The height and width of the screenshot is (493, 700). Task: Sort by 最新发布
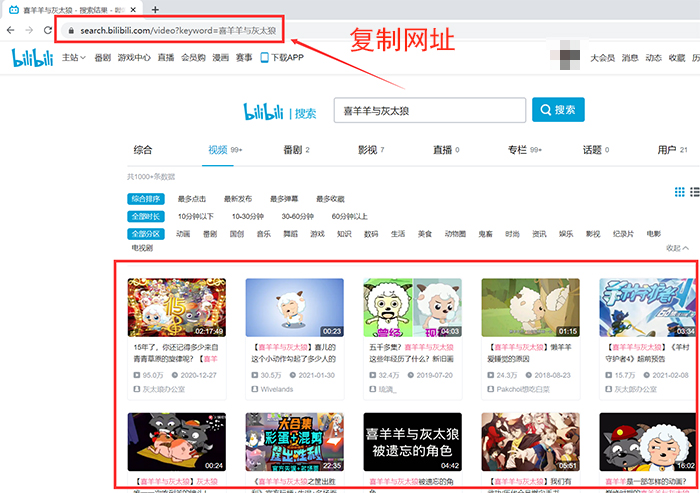point(238,199)
